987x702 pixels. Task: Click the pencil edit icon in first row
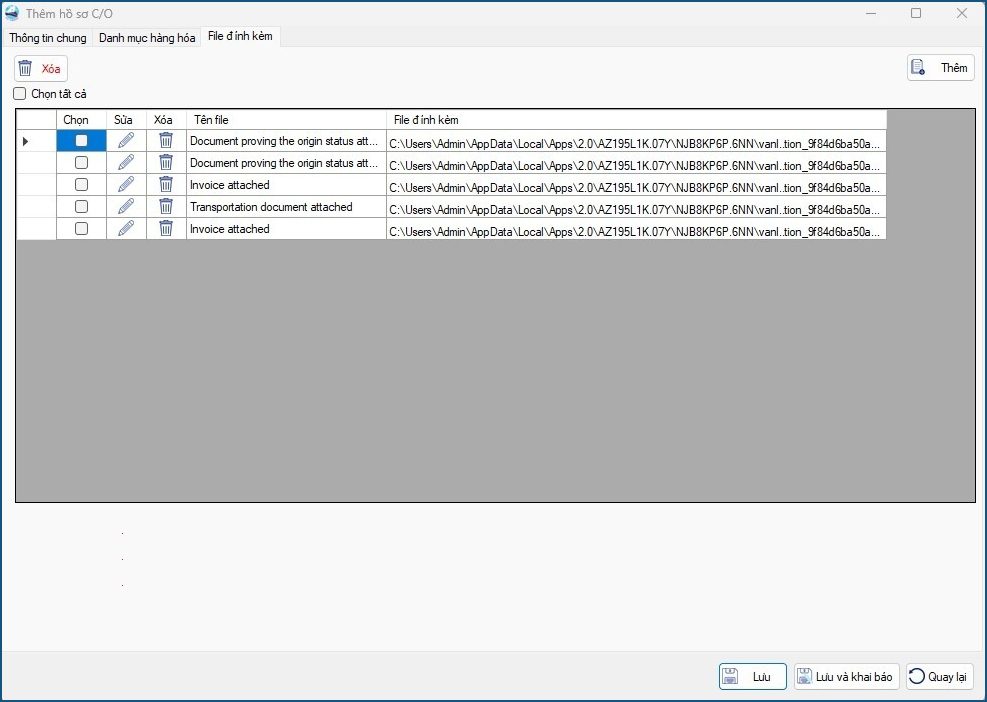click(x=126, y=141)
